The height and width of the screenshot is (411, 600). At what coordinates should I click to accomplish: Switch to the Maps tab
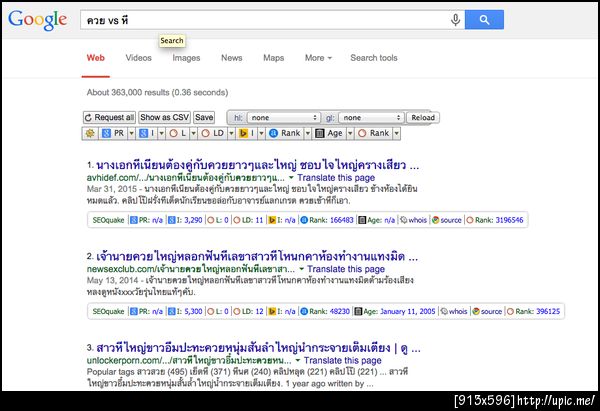tap(274, 58)
